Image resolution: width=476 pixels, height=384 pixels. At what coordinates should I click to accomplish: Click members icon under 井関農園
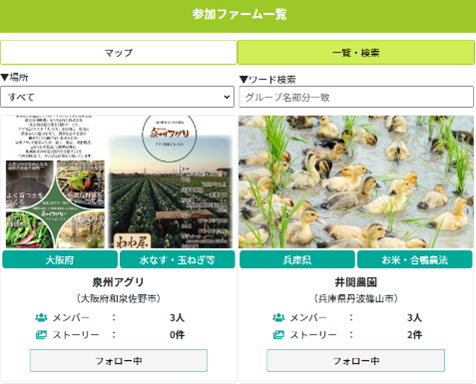tap(279, 318)
